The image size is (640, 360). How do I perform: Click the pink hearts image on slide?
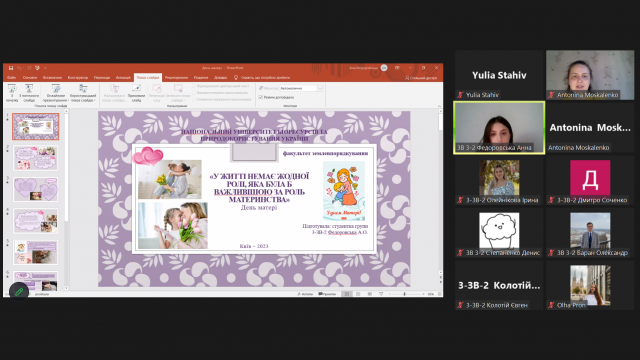pyautogui.click(x=148, y=156)
